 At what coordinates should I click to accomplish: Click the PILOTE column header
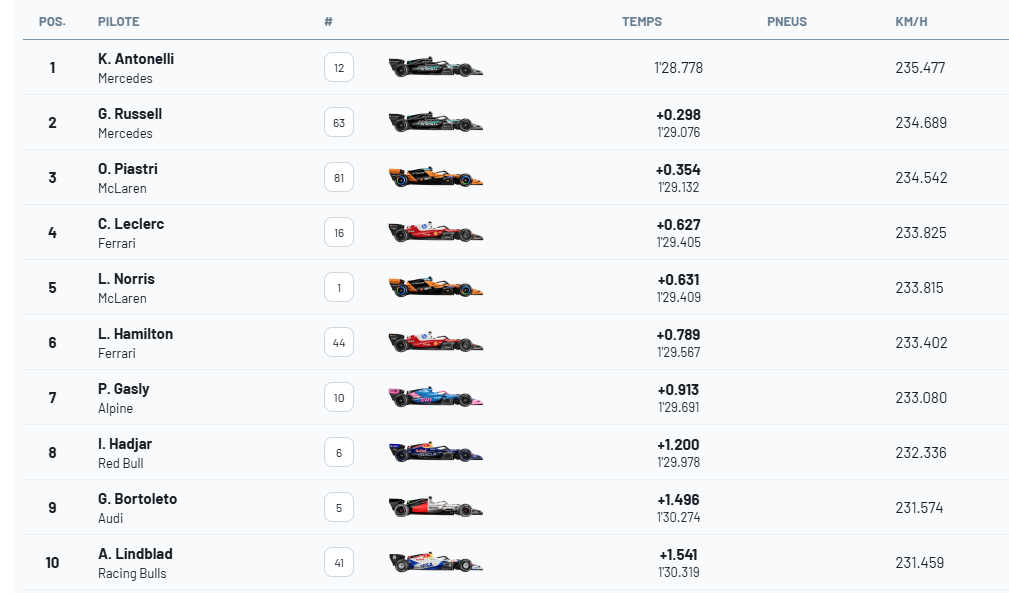[x=119, y=22]
